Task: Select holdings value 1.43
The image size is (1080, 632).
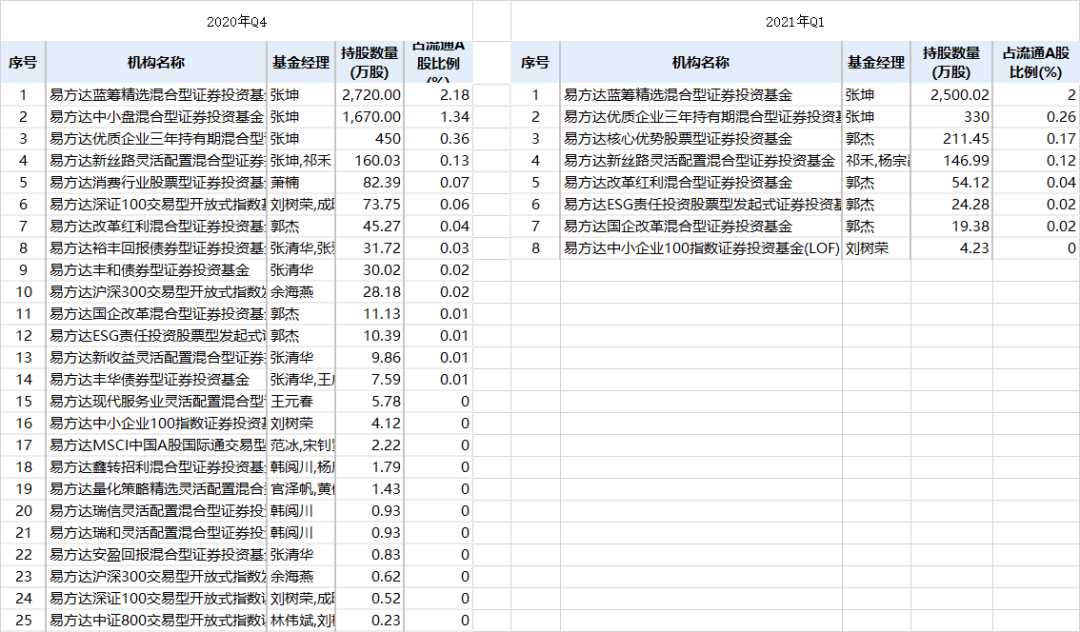Action: (x=370, y=489)
